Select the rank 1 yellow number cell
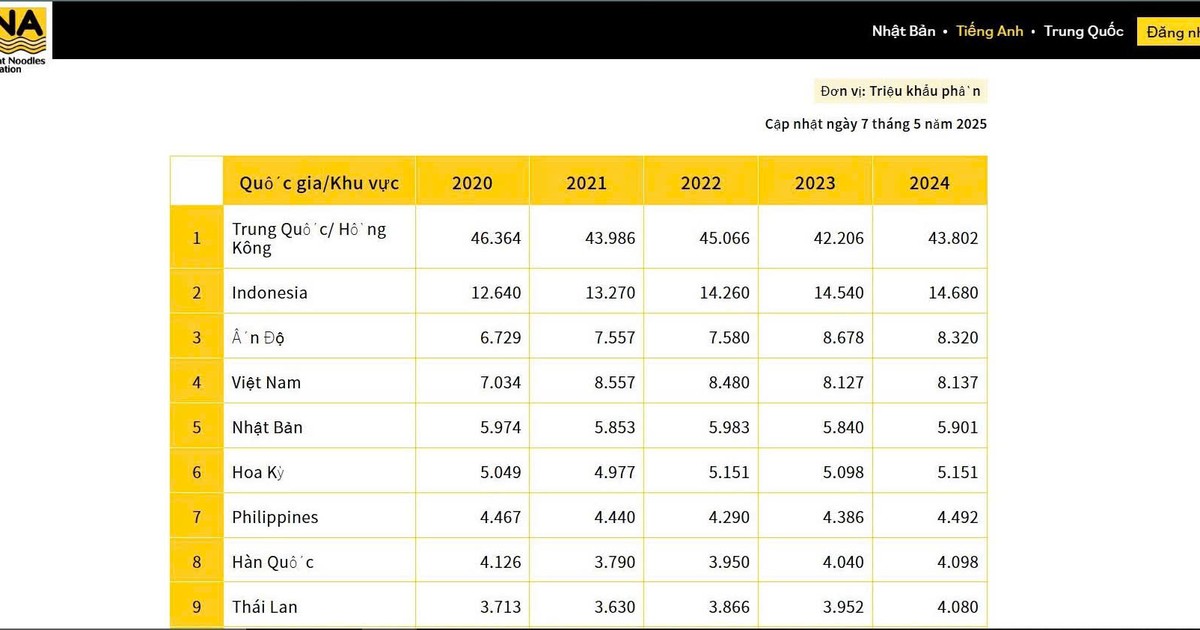1200x630 pixels. 197,238
